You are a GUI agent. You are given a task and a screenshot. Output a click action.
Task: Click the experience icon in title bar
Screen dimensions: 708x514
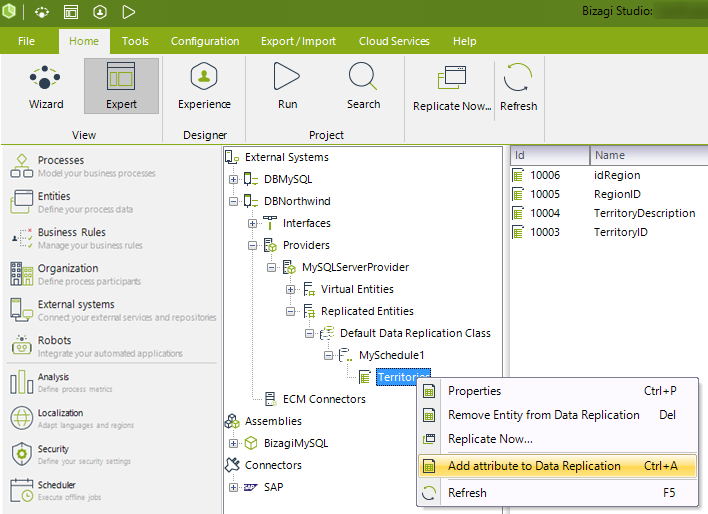[100, 12]
